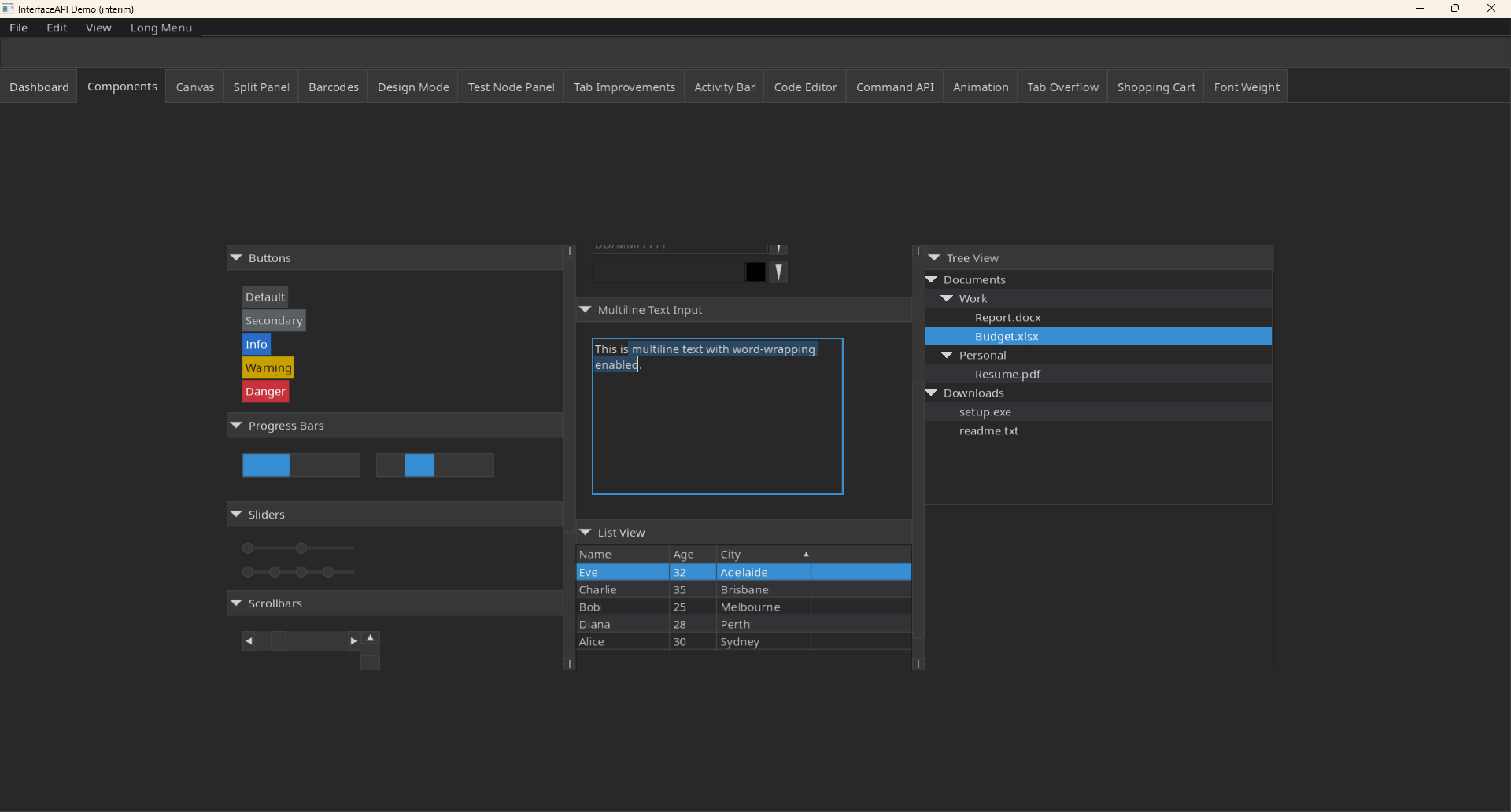Switch to the Canvas tab
1511x812 pixels.
tap(195, 87)
